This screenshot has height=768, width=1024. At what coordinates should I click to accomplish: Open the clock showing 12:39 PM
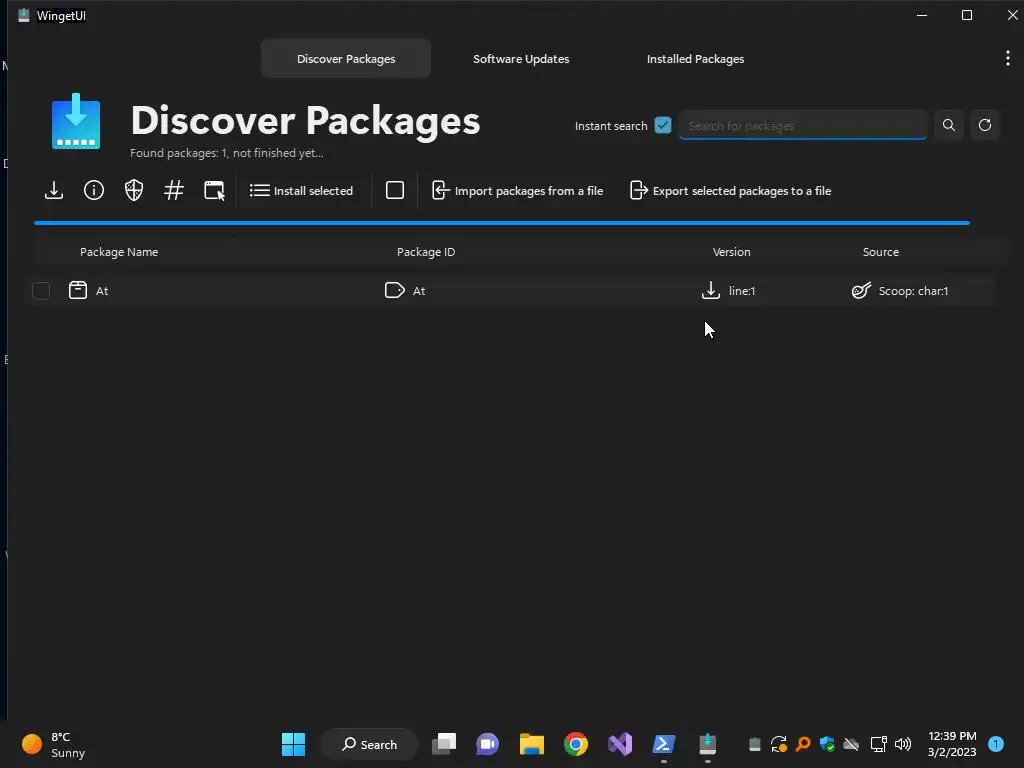(952, 744)
